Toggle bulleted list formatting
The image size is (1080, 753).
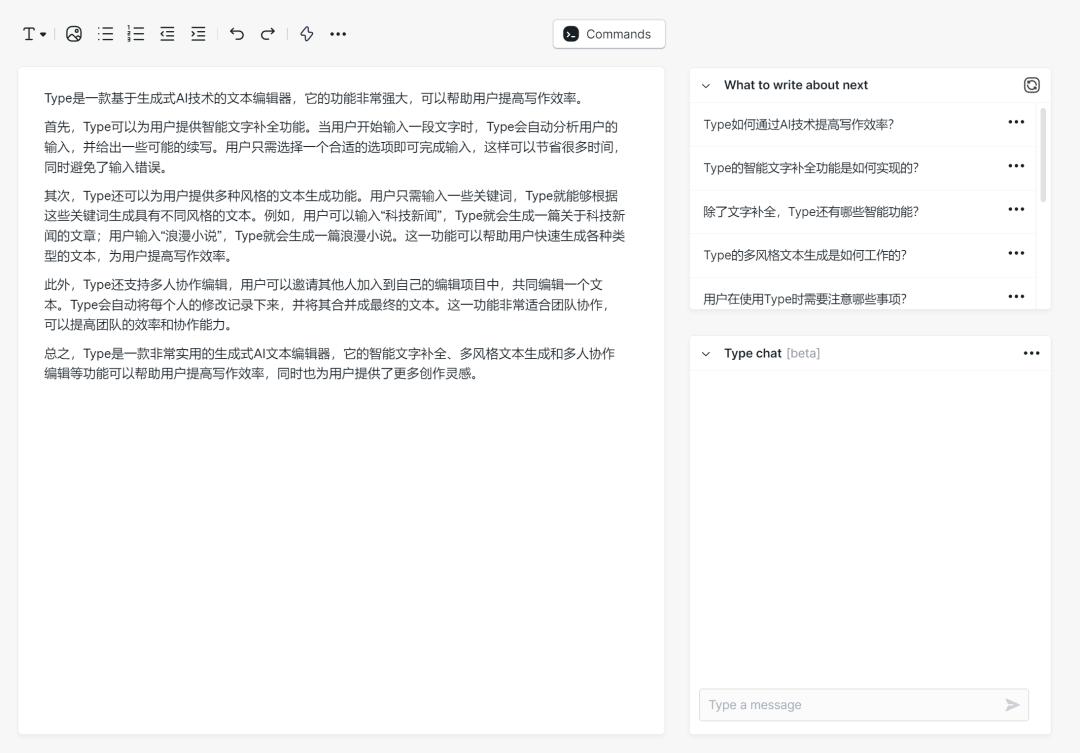(105, 34)
